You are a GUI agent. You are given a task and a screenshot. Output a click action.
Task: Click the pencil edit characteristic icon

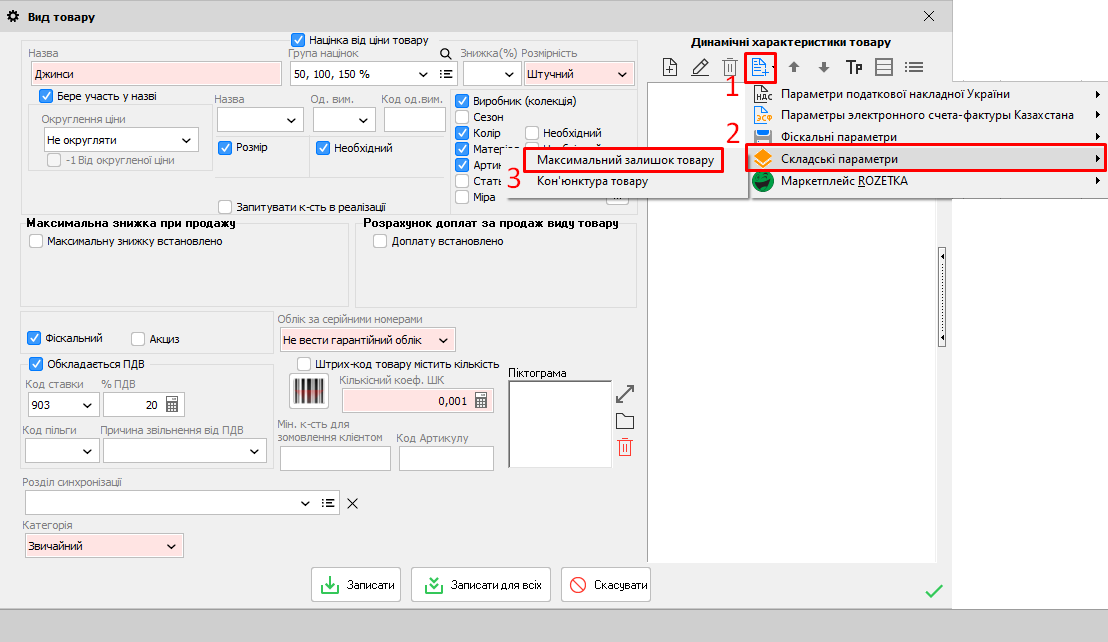tap(700, 67)
